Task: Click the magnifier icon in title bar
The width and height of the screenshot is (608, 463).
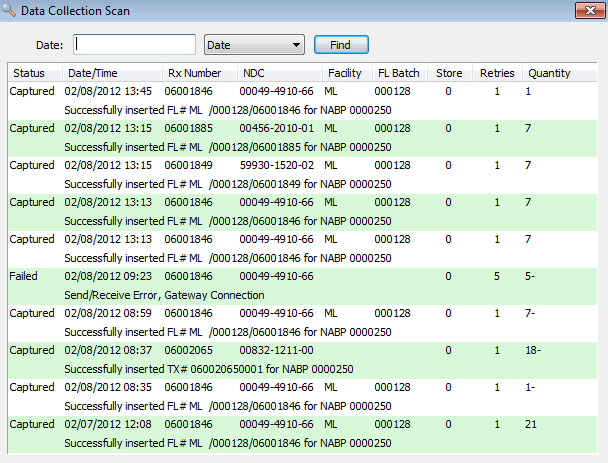Action: (10, 10)
